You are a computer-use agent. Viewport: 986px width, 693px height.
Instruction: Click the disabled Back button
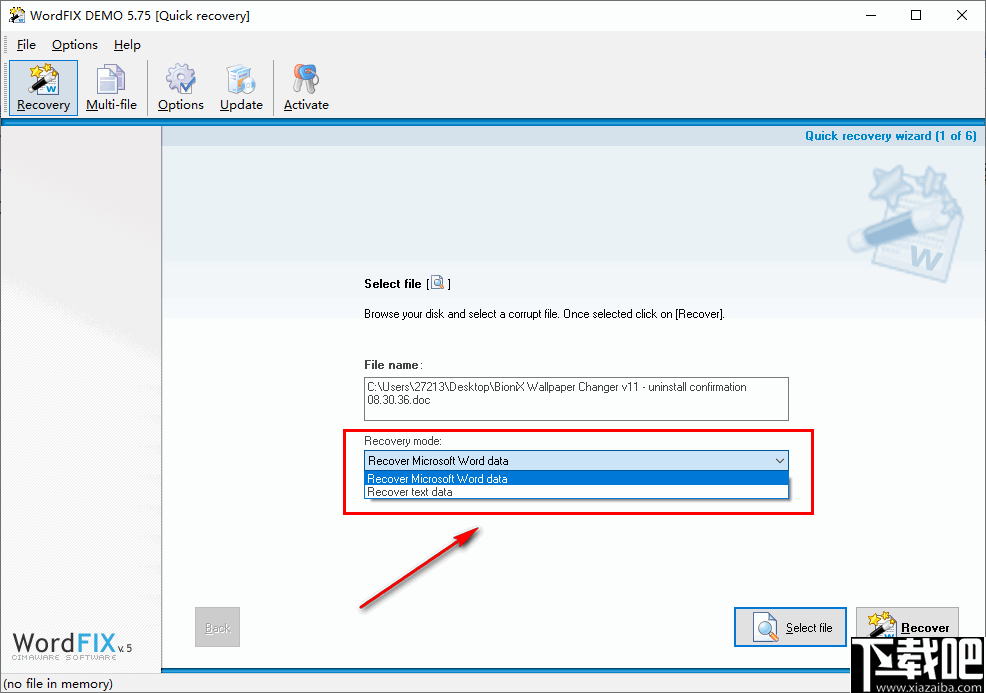click(x=217, y=627)
